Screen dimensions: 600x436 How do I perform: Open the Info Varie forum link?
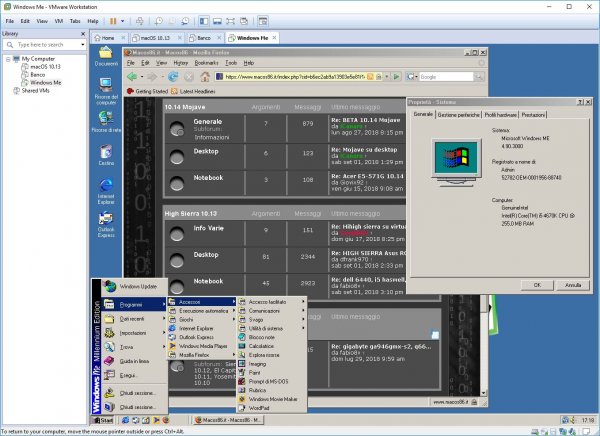(209, 228)
